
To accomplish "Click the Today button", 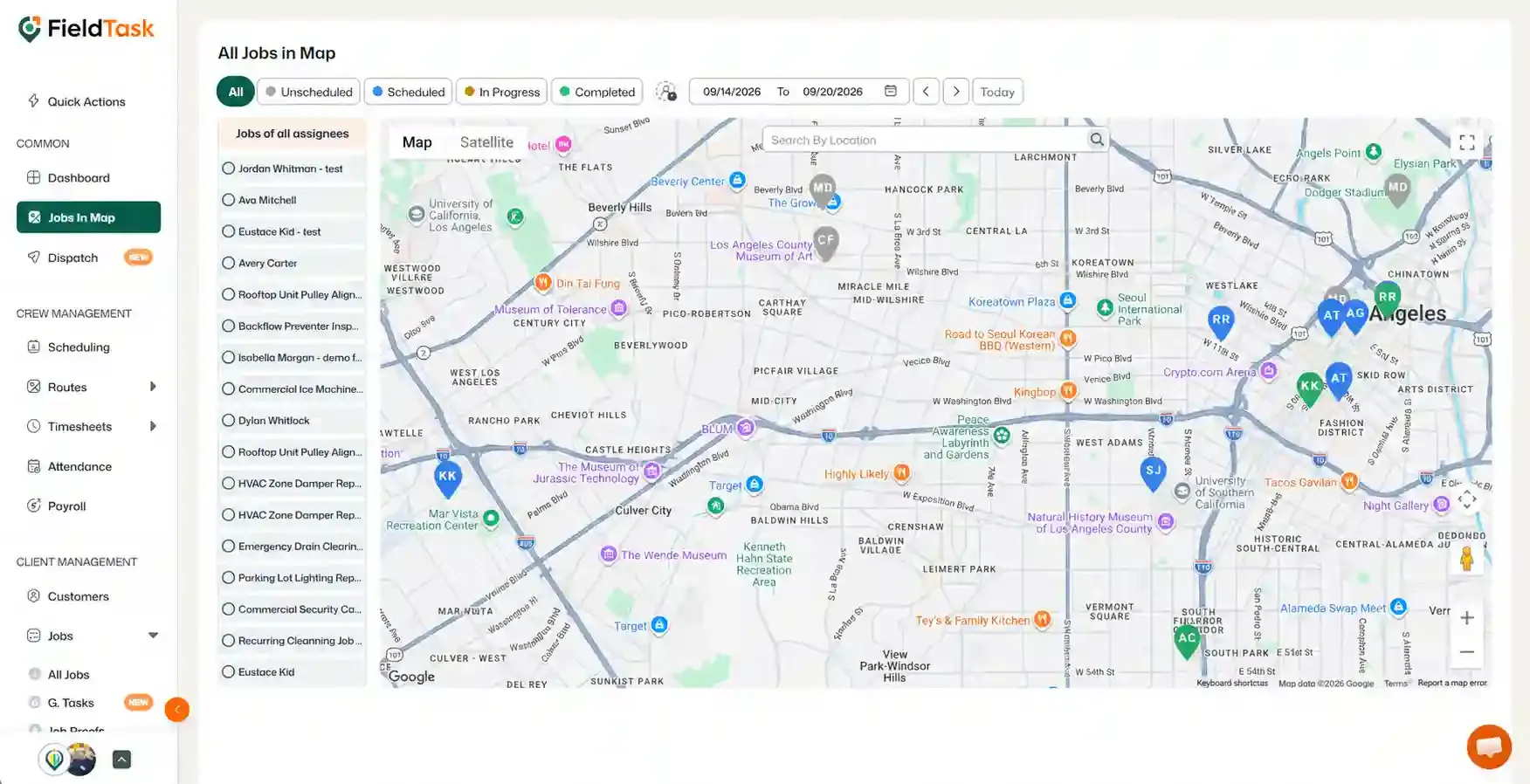I will (x=997, y=92).
